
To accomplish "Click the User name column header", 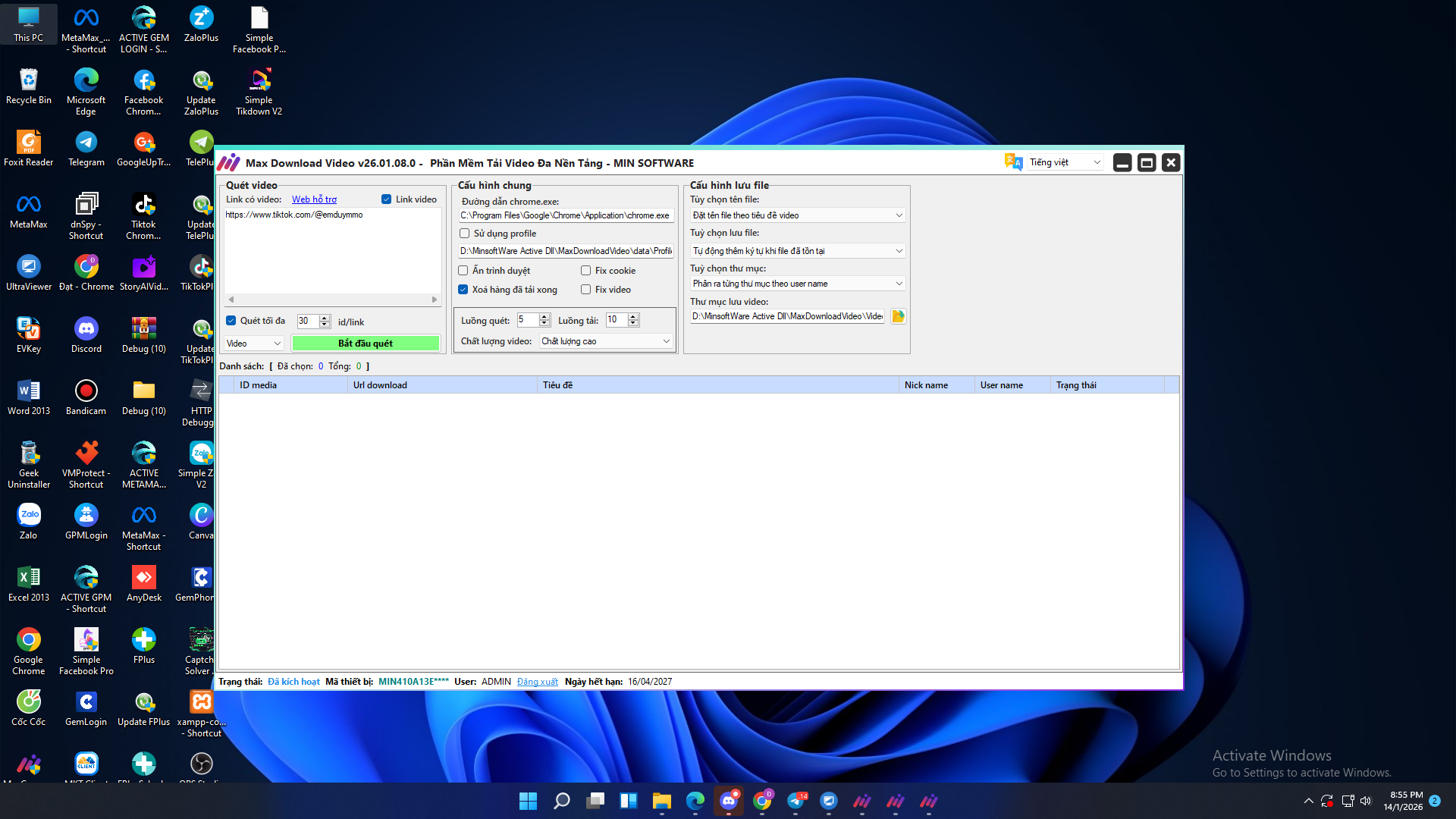I will tap(1012, 385).
